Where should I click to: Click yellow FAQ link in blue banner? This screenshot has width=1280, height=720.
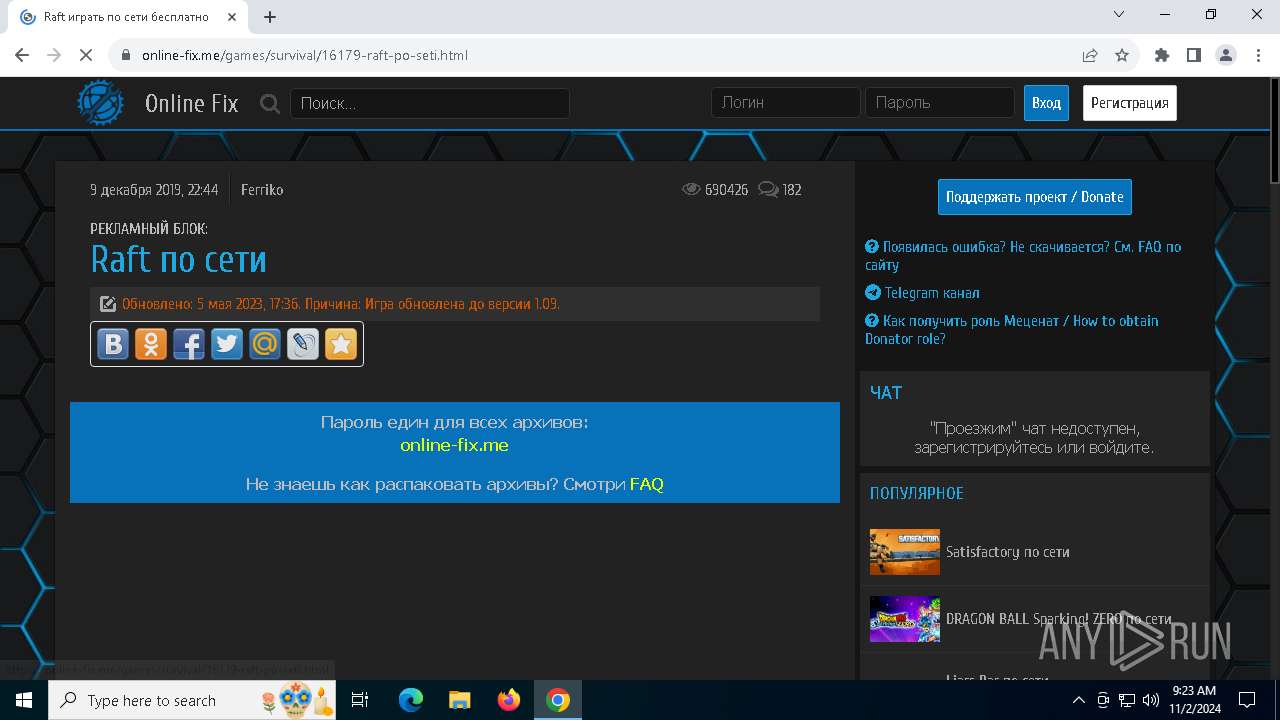tap(647, 484)
